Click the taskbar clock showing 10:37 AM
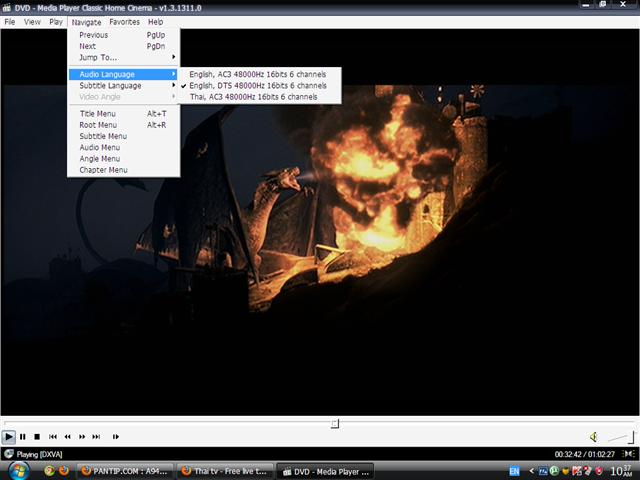This screenshot has height=480, width=640. click(623, 471)
